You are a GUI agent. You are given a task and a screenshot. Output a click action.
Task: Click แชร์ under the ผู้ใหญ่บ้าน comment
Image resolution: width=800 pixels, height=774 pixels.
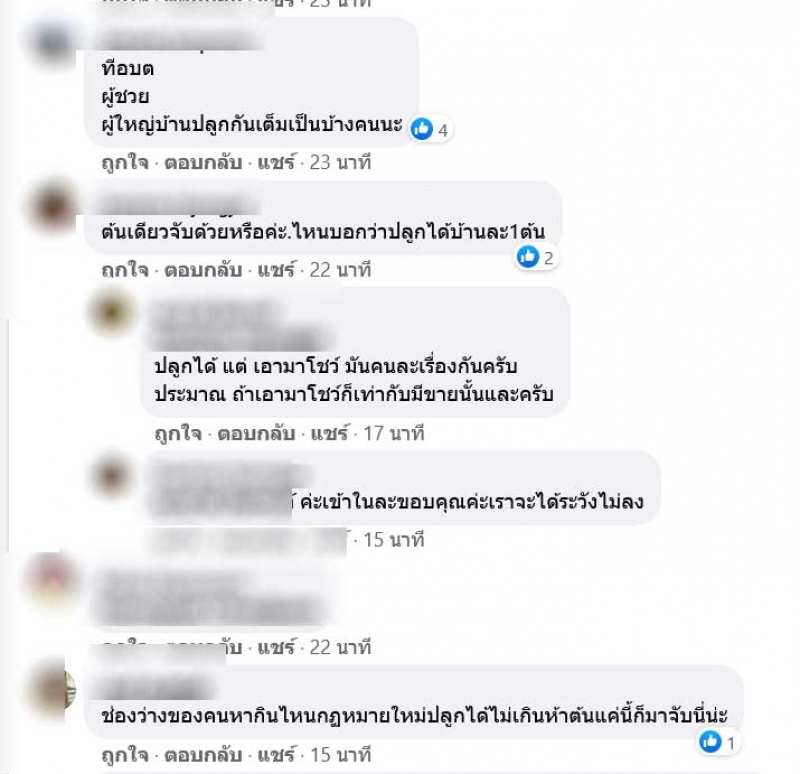pos(276,163)
